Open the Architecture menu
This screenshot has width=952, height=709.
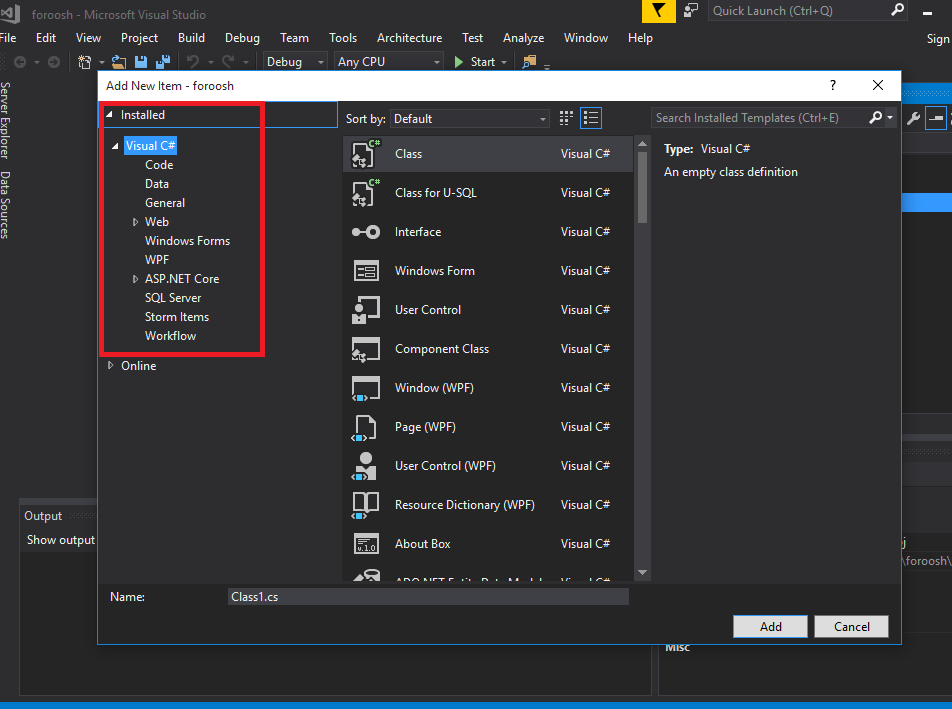click(x=409, y=38)
